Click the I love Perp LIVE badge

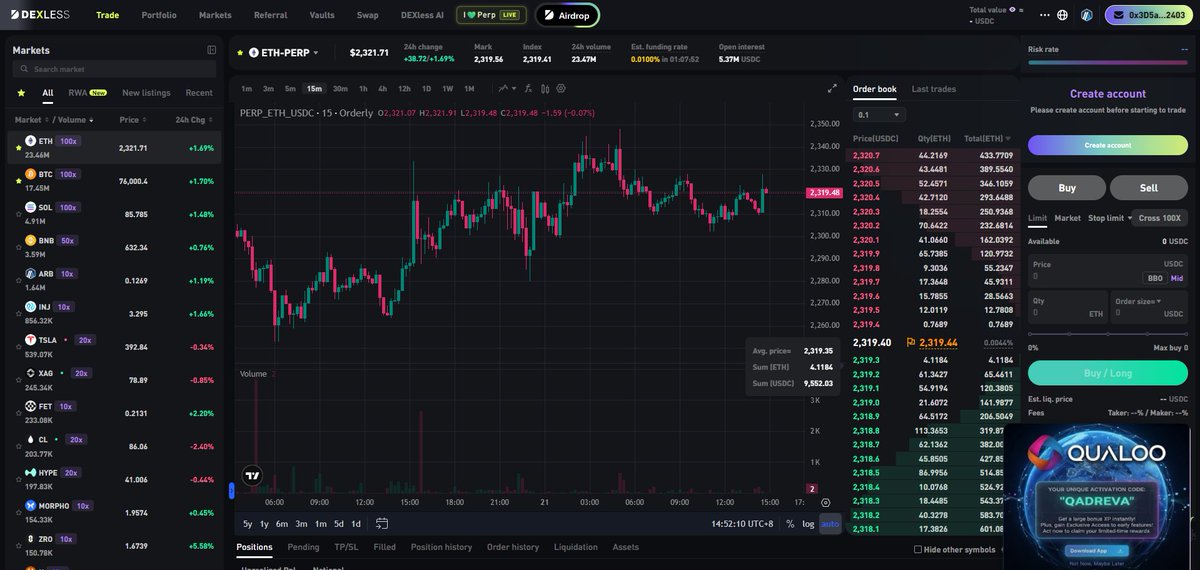[491, 15]
